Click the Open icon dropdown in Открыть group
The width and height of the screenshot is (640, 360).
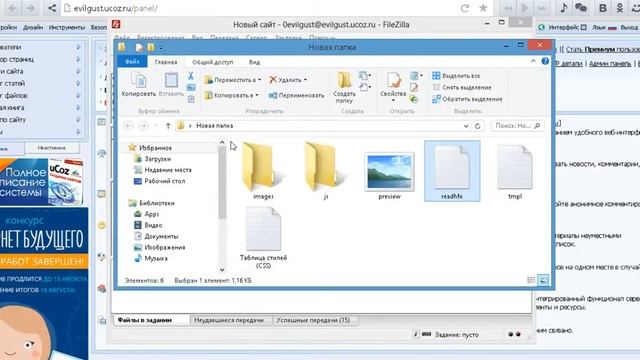coord(416,76)
